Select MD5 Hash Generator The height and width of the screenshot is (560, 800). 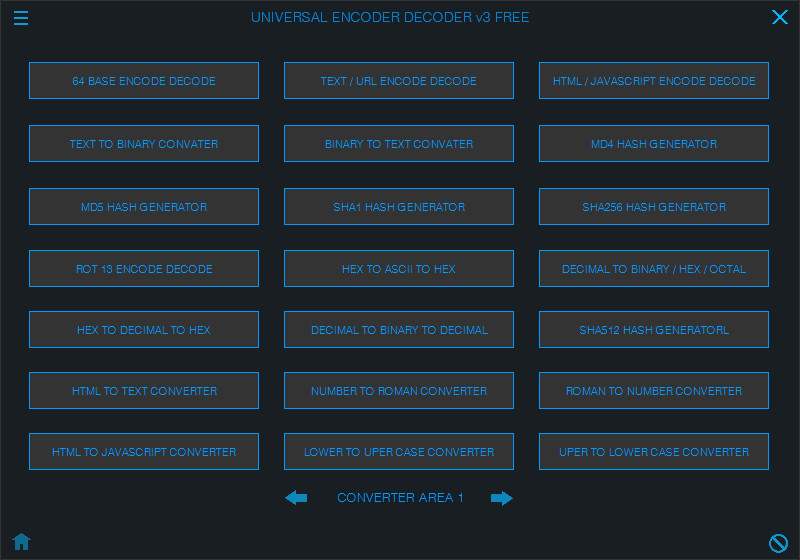[x=144, y=207]
